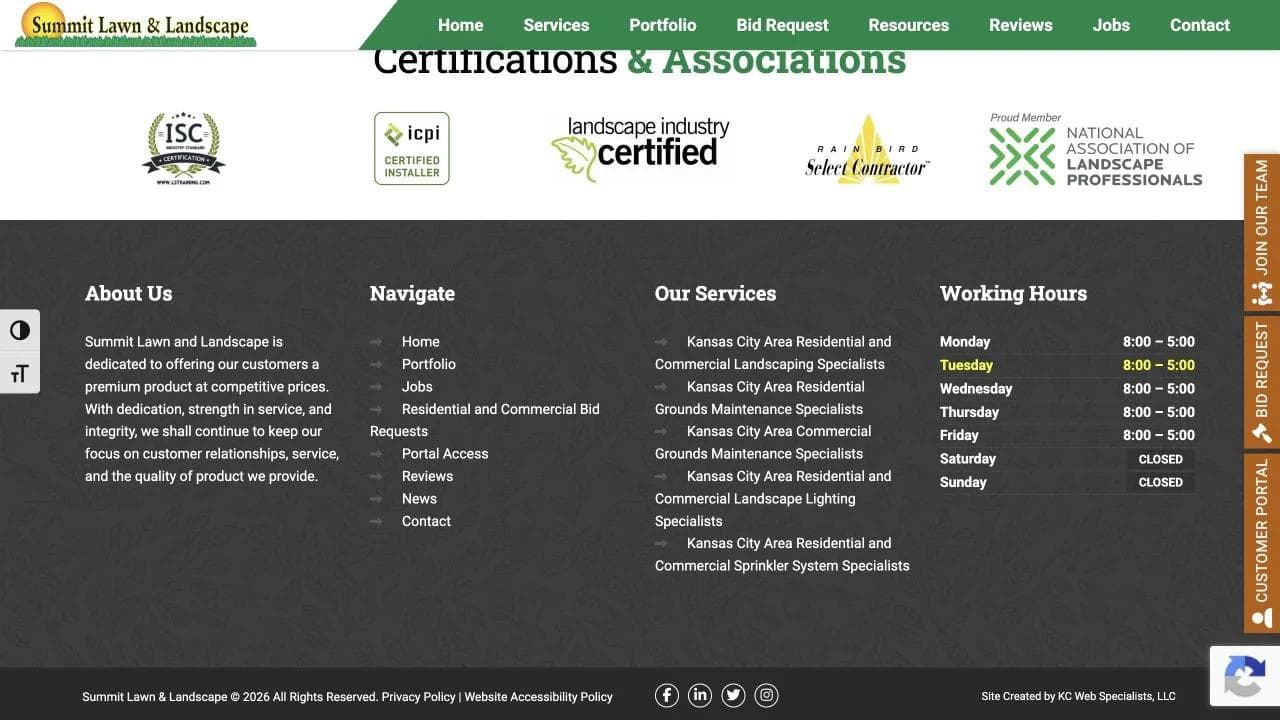Viewport: 1280px width, 720px height.
Task: Click KC Web Specialists, LLC credit link
Action: [1117, 696]
